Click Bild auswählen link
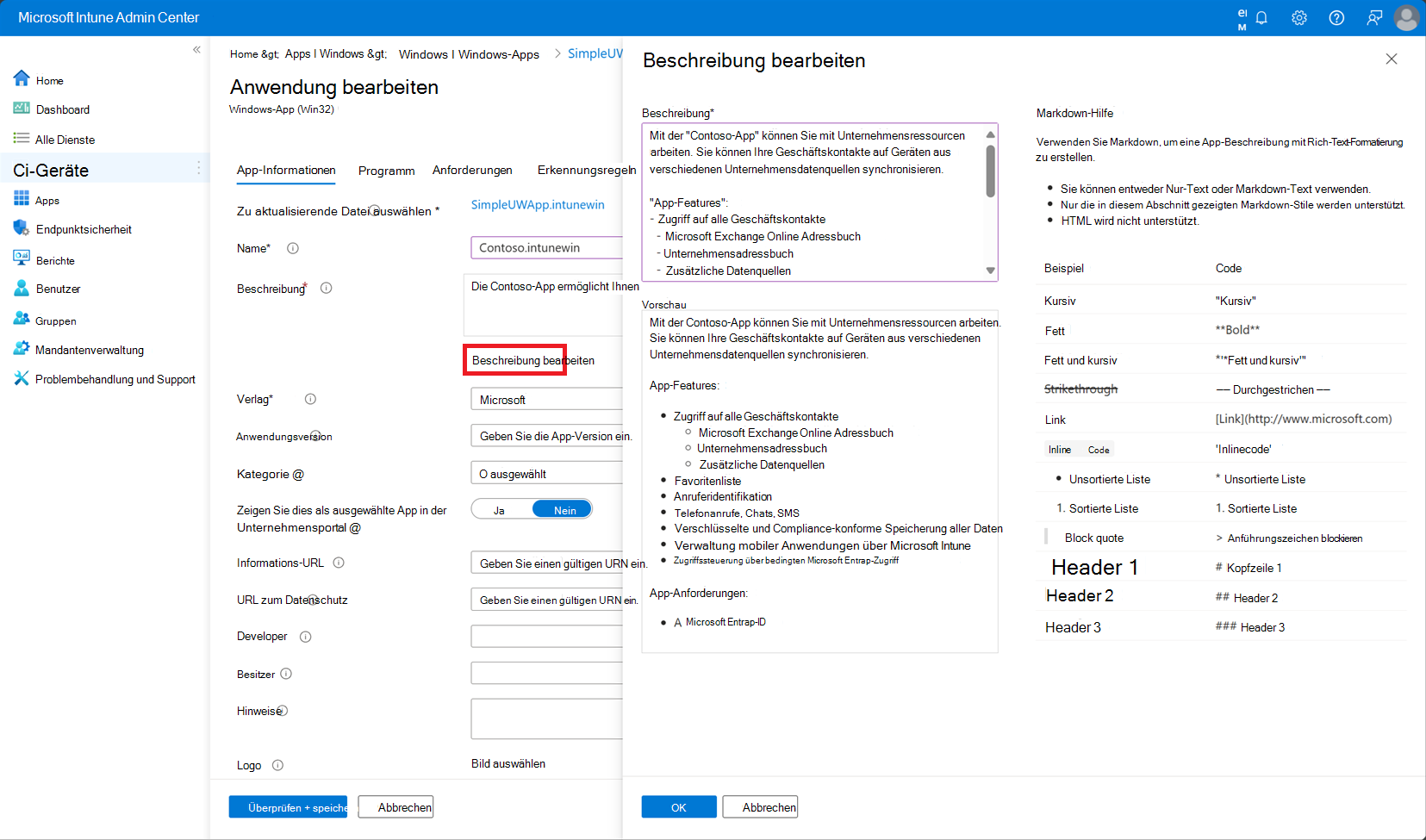This screenshot has height=840, width=1426. [508, 764]
